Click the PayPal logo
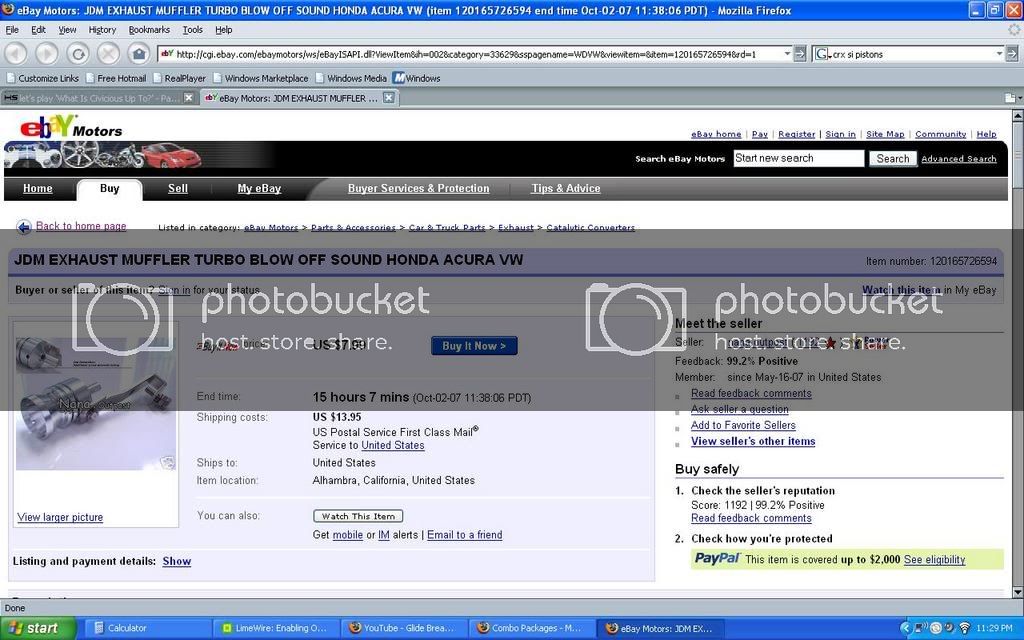This screenshot has height=640, width=1024. coord(717,559)
